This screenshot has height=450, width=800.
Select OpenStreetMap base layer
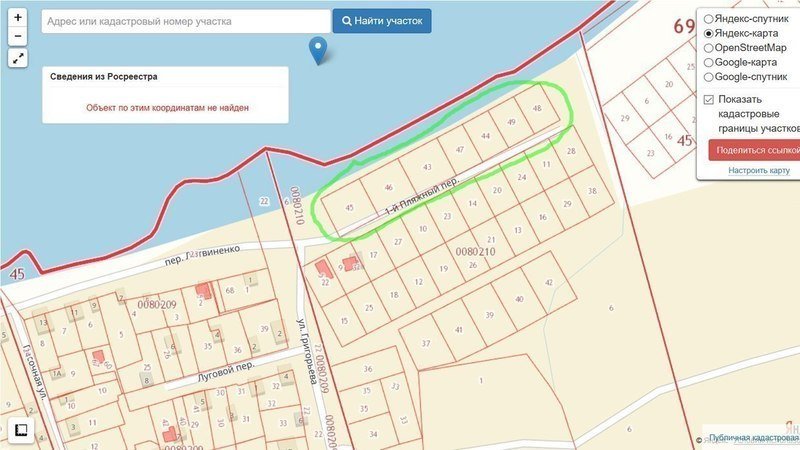708,47
